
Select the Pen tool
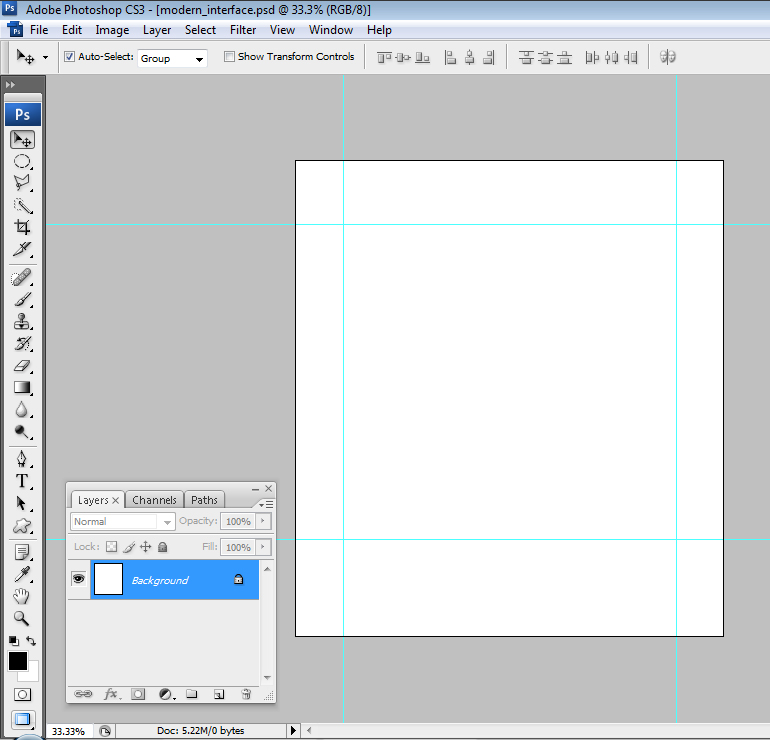[22, 459]
